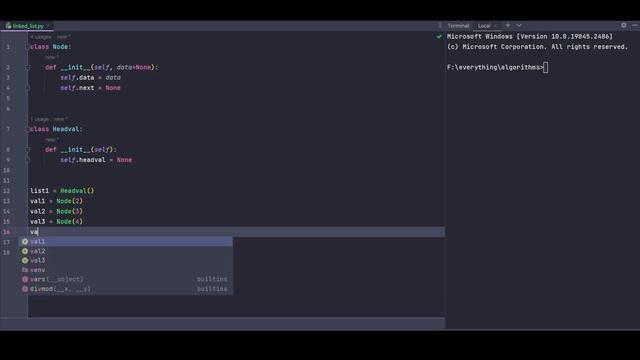Click 'val3 = Node(4)' code line
The width and height of the screenshot is (640, 360).
pyautogui.click(x=56, y=221)
